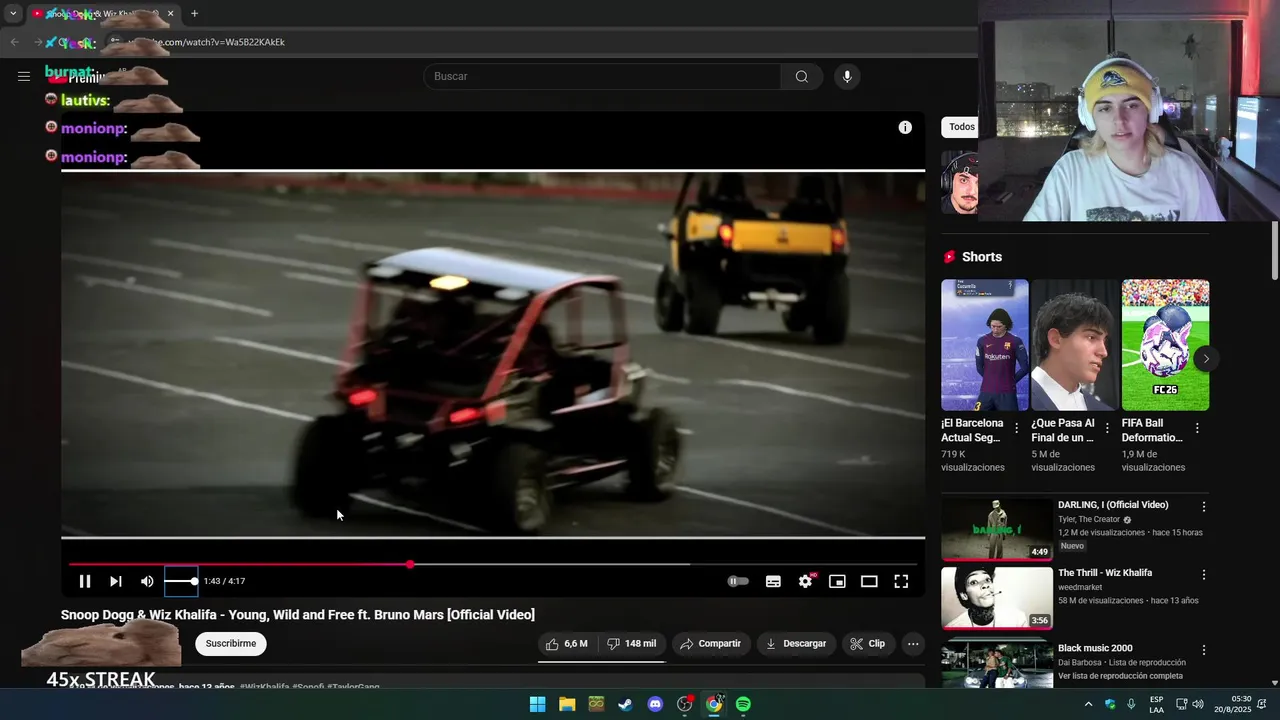
Task: Open options for Que Pasa Al Final short
Action: pos(1107,428)
